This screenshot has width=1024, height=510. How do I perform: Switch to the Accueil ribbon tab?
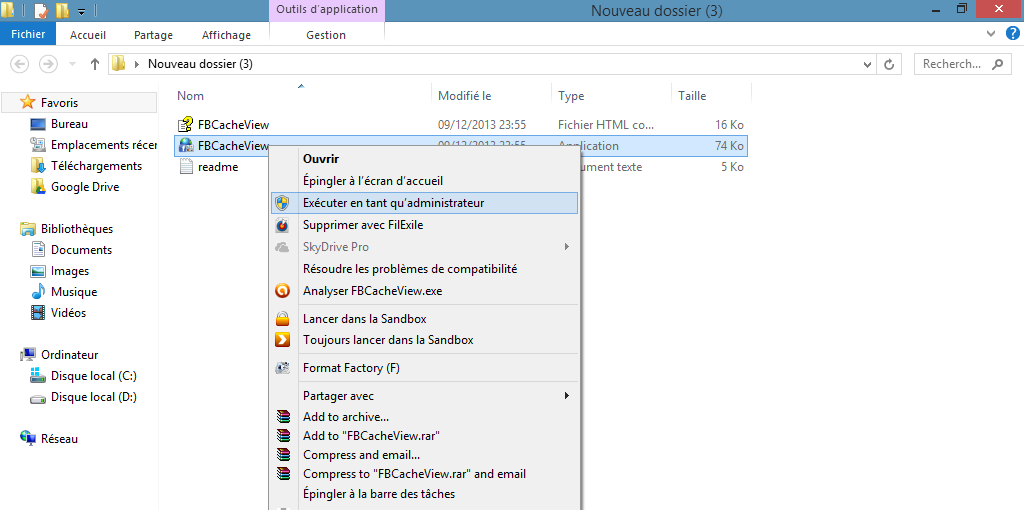point(88,35)
